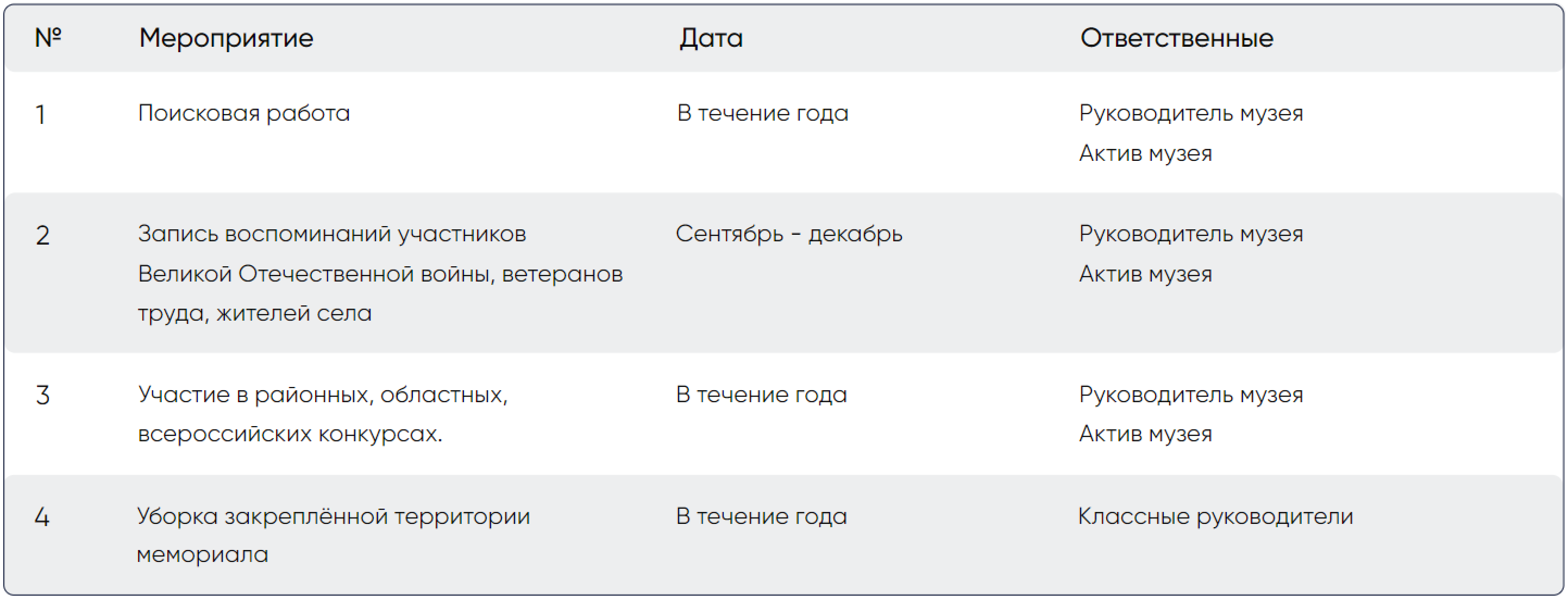Select 'Запись воспоминаний участников' event text

coord(332,235)
